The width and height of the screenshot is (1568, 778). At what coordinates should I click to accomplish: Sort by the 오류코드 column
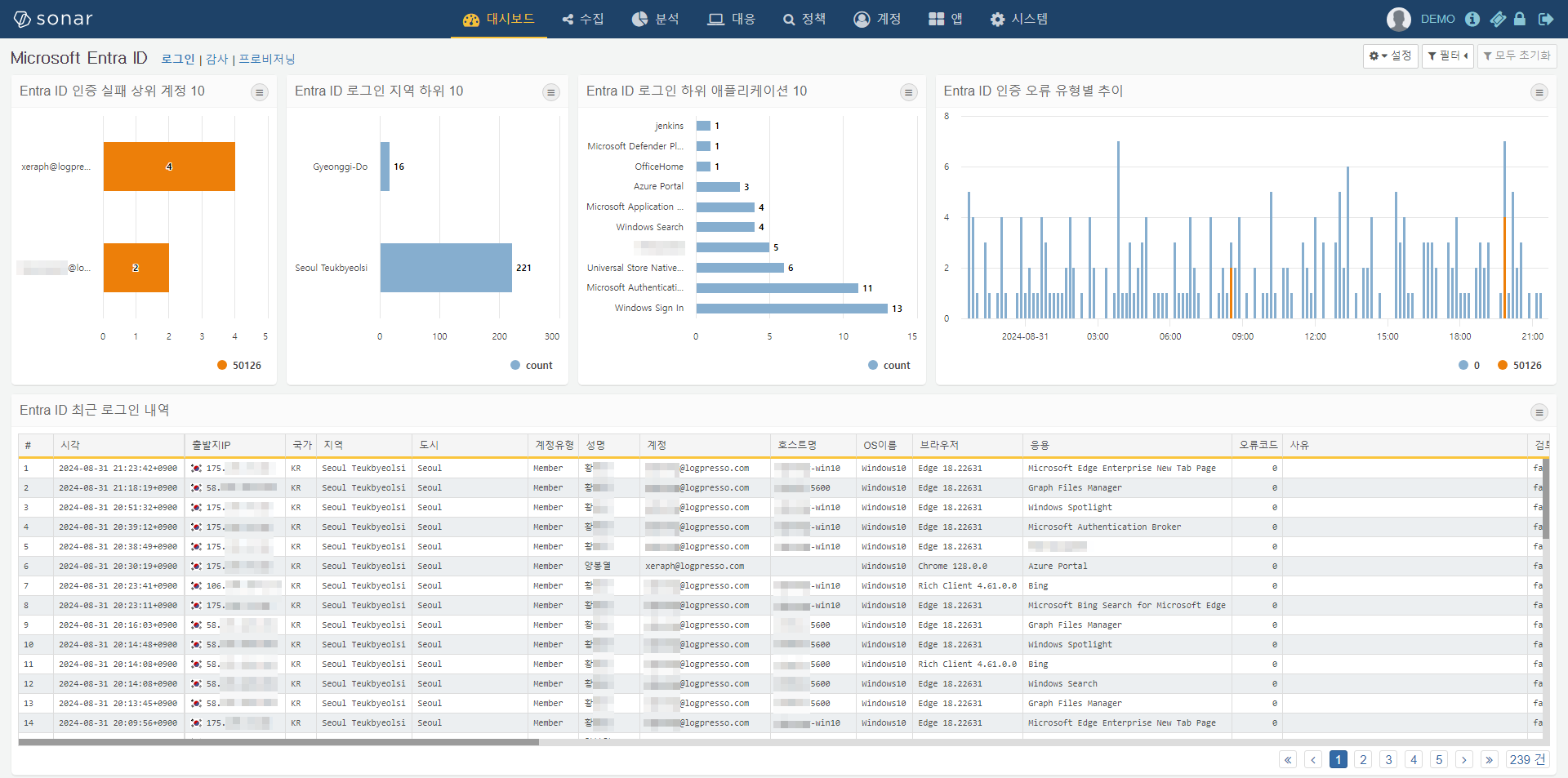[x=1258, y=445]
